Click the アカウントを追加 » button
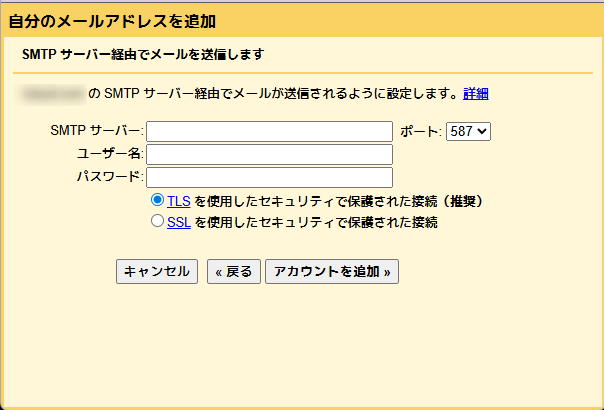 coord(332,272)
